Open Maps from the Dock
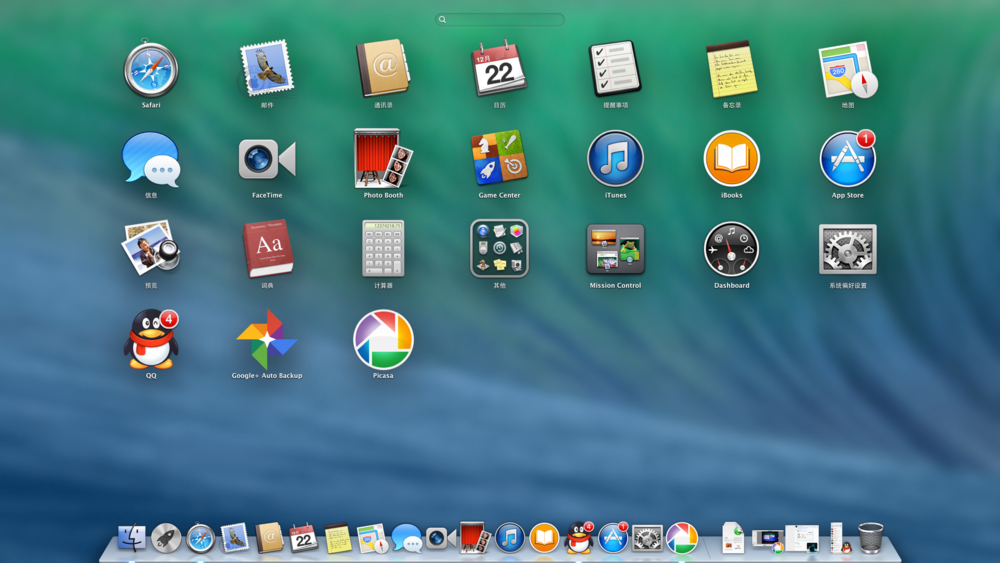This screenshot has height=563, width=1000. (372, 538)
